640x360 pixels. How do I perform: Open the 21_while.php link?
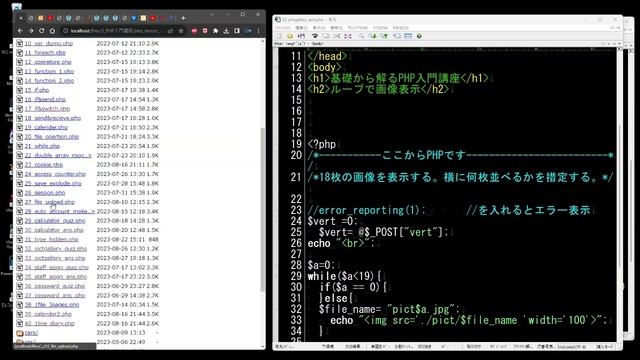42,146
